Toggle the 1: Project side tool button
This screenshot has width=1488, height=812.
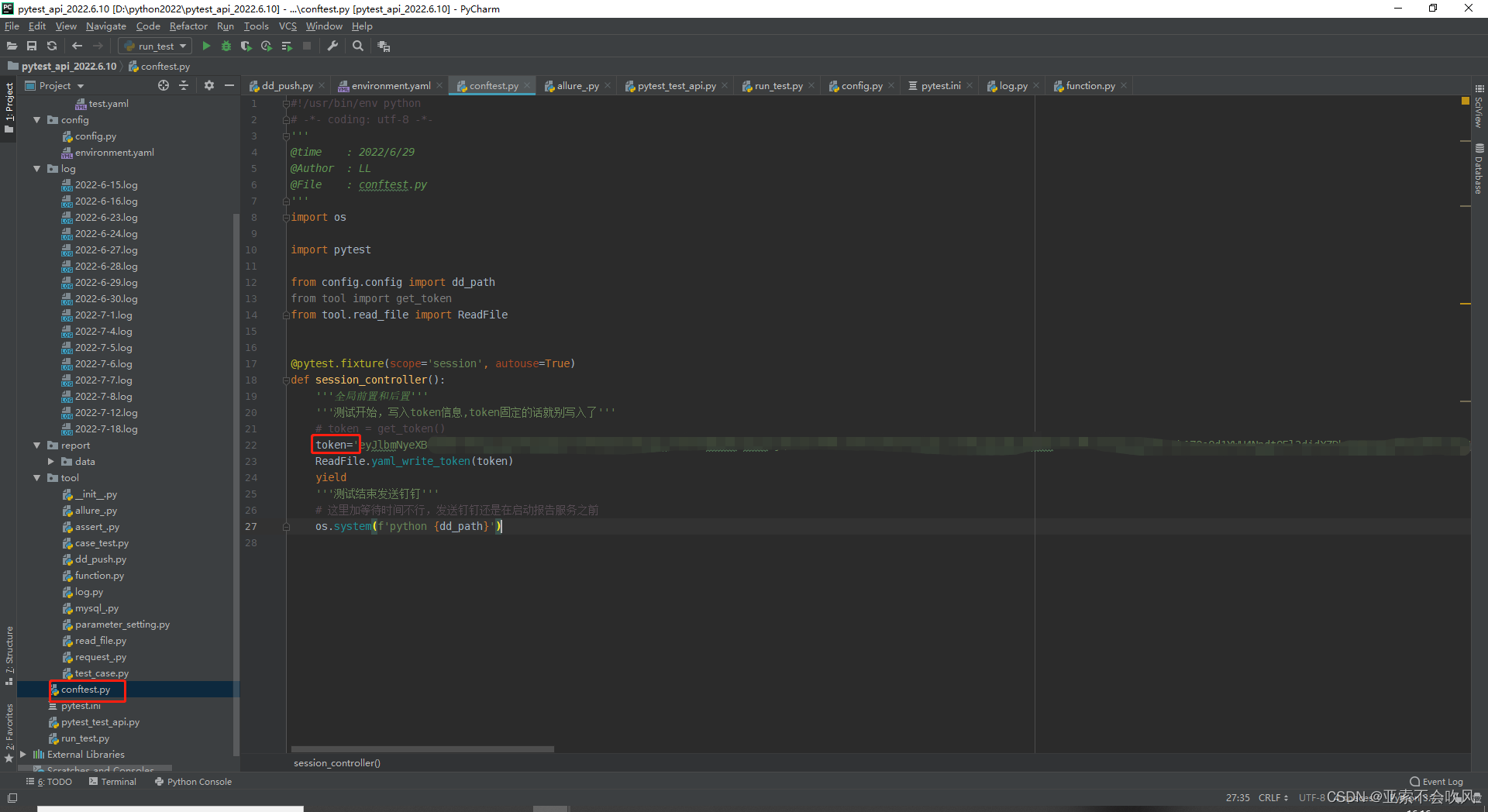pyautogui.click(x=9, y=108)
